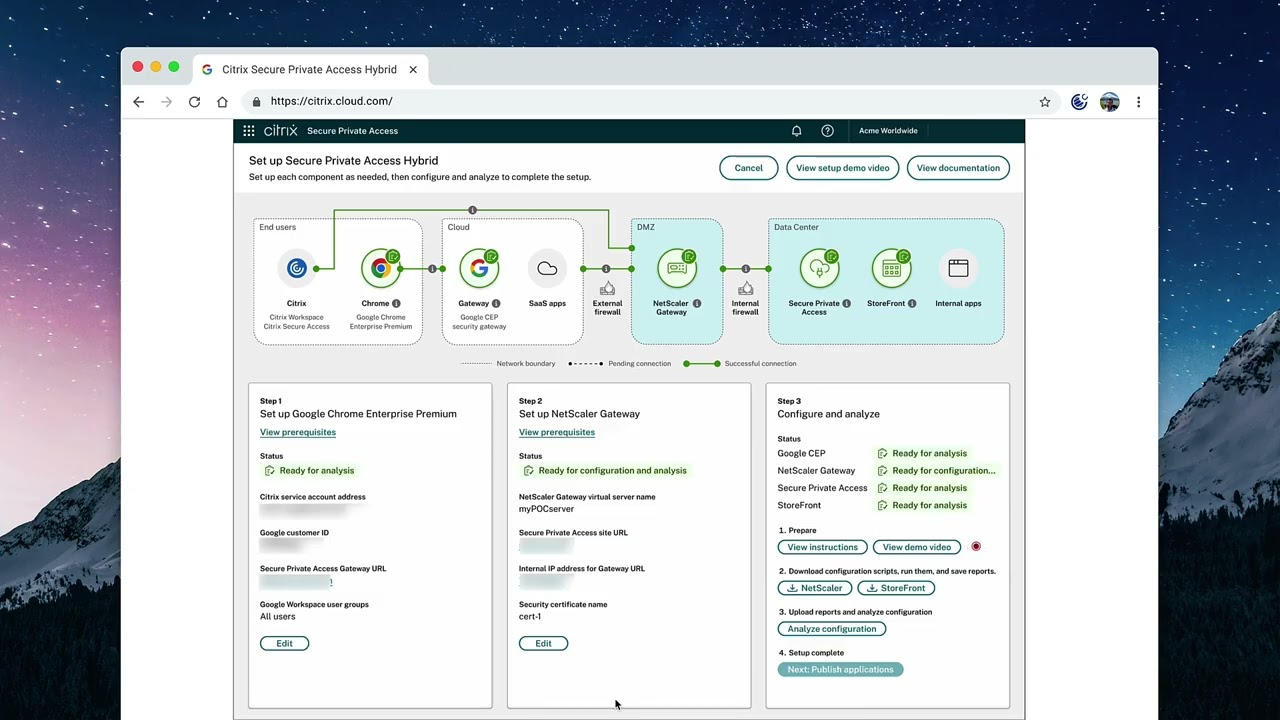Click info marker between Chrome and Gateway
1280x720 pixels.
pos(432,269)
